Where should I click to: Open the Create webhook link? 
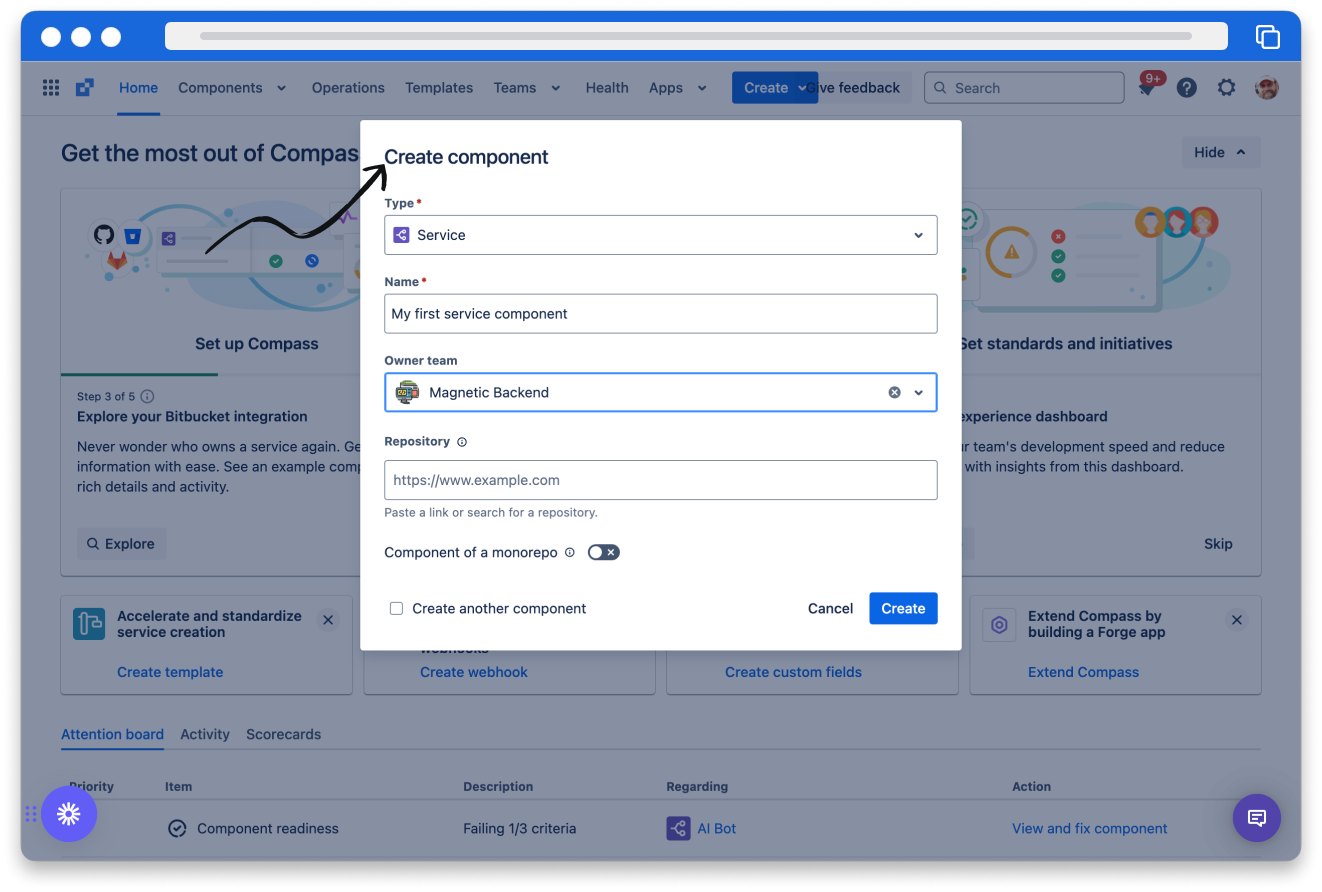tap(474, 672)
